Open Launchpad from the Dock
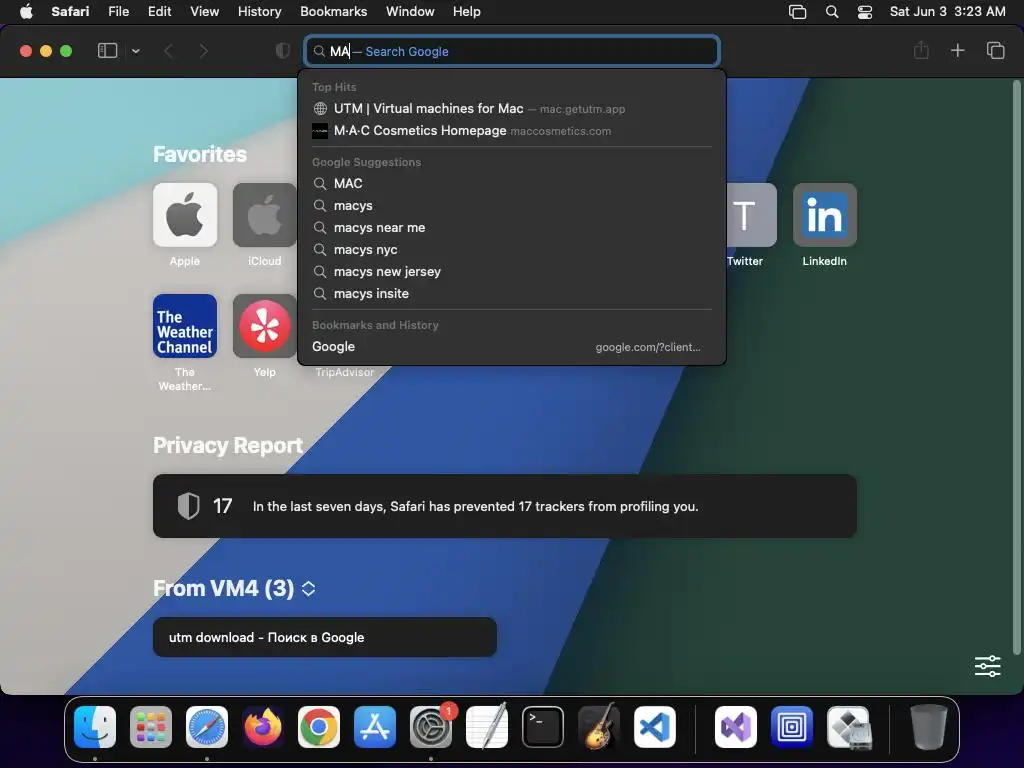The image size is (1024, 768). tap(151, 727)
